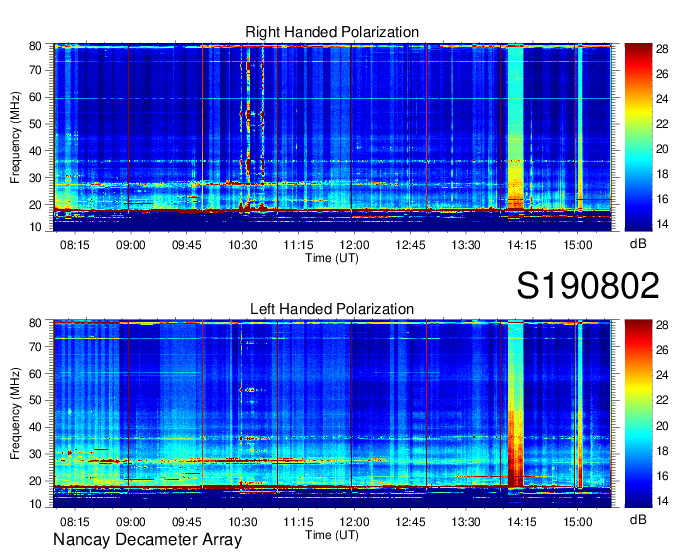The width and height of the screenshot is (680, 552).
Task: Click "28" value on the lower color bar
Action: pyautogui.click(x=662, y=325)
